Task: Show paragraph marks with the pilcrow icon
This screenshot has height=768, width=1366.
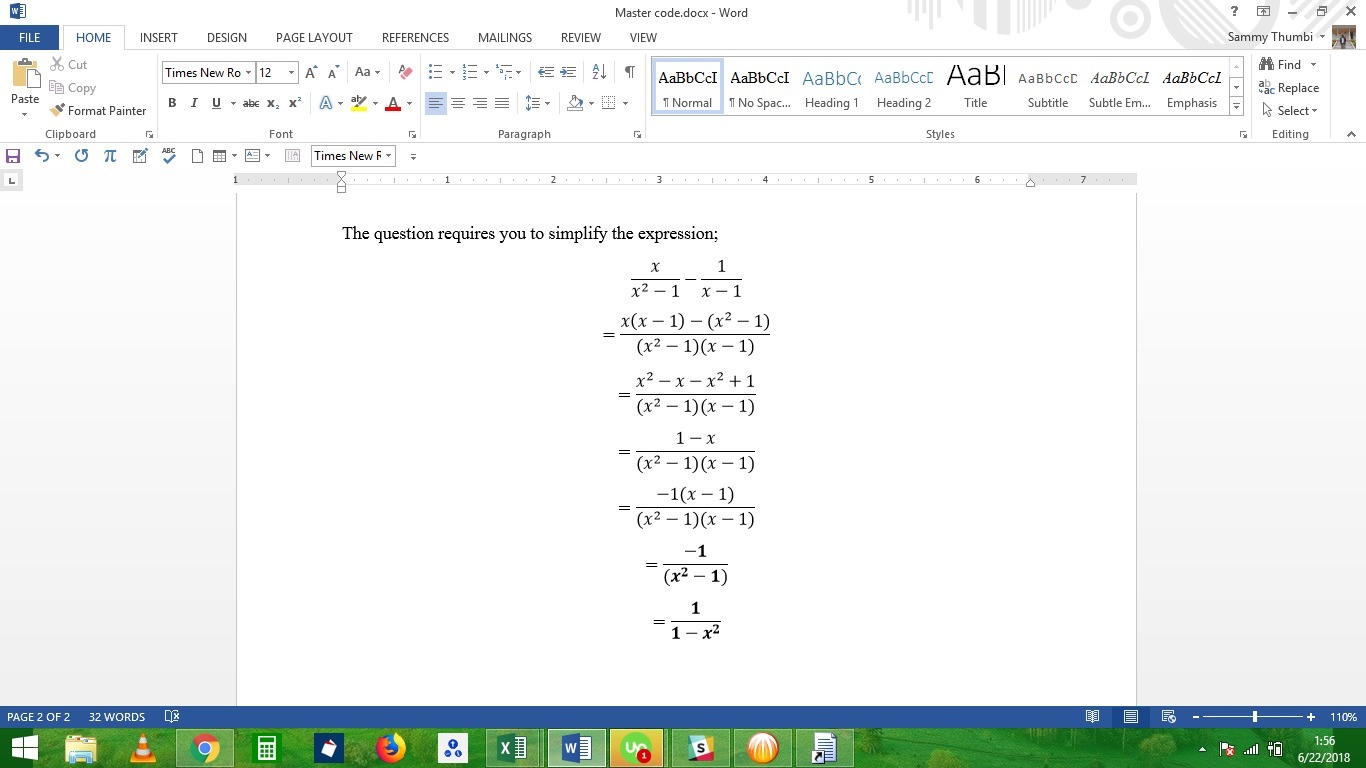Action: [x=629, y=72]
